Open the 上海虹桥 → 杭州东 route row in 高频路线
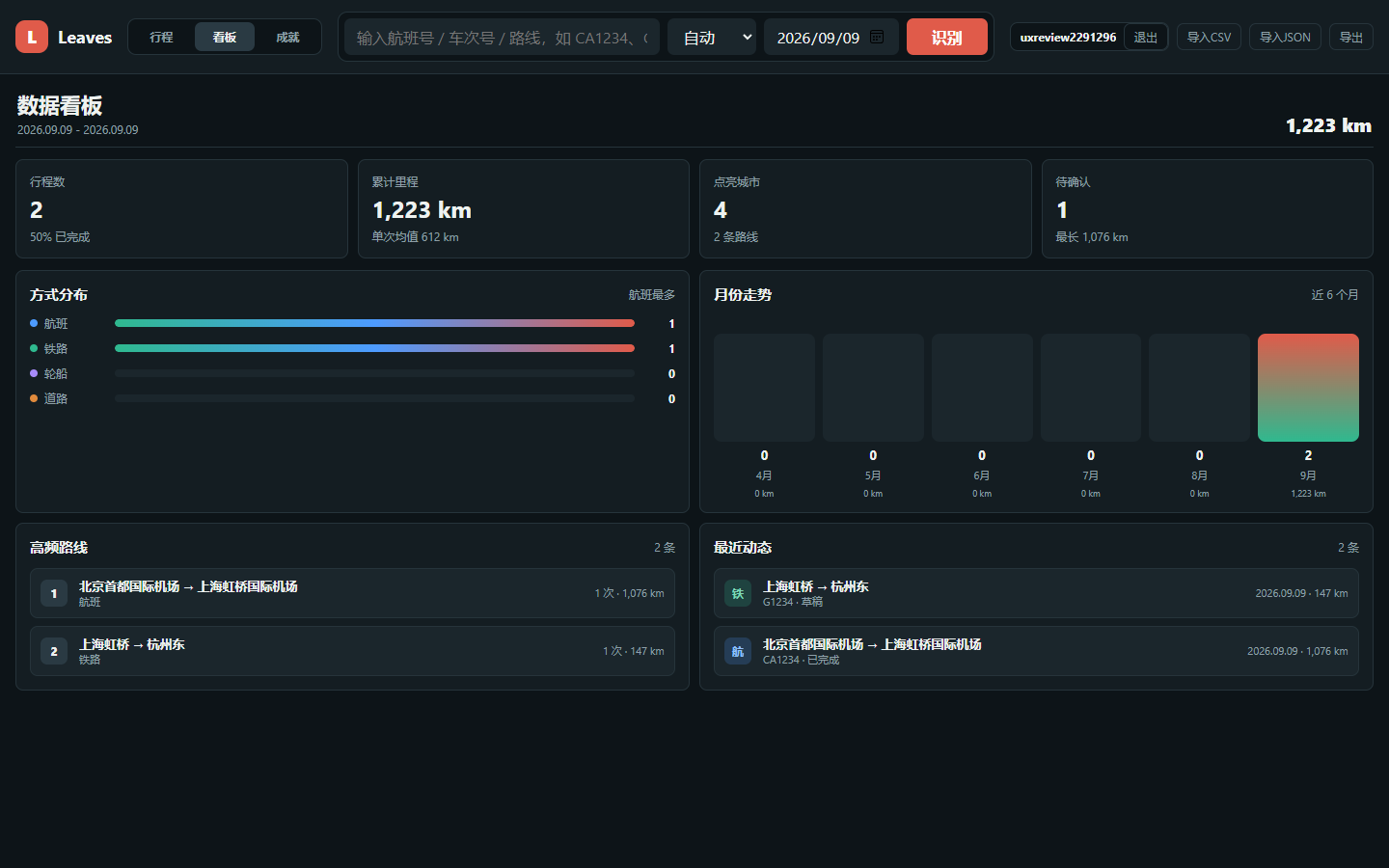The width and height of the screenshot is (1389, 868). pyautogui.click(x=352, y=651)
